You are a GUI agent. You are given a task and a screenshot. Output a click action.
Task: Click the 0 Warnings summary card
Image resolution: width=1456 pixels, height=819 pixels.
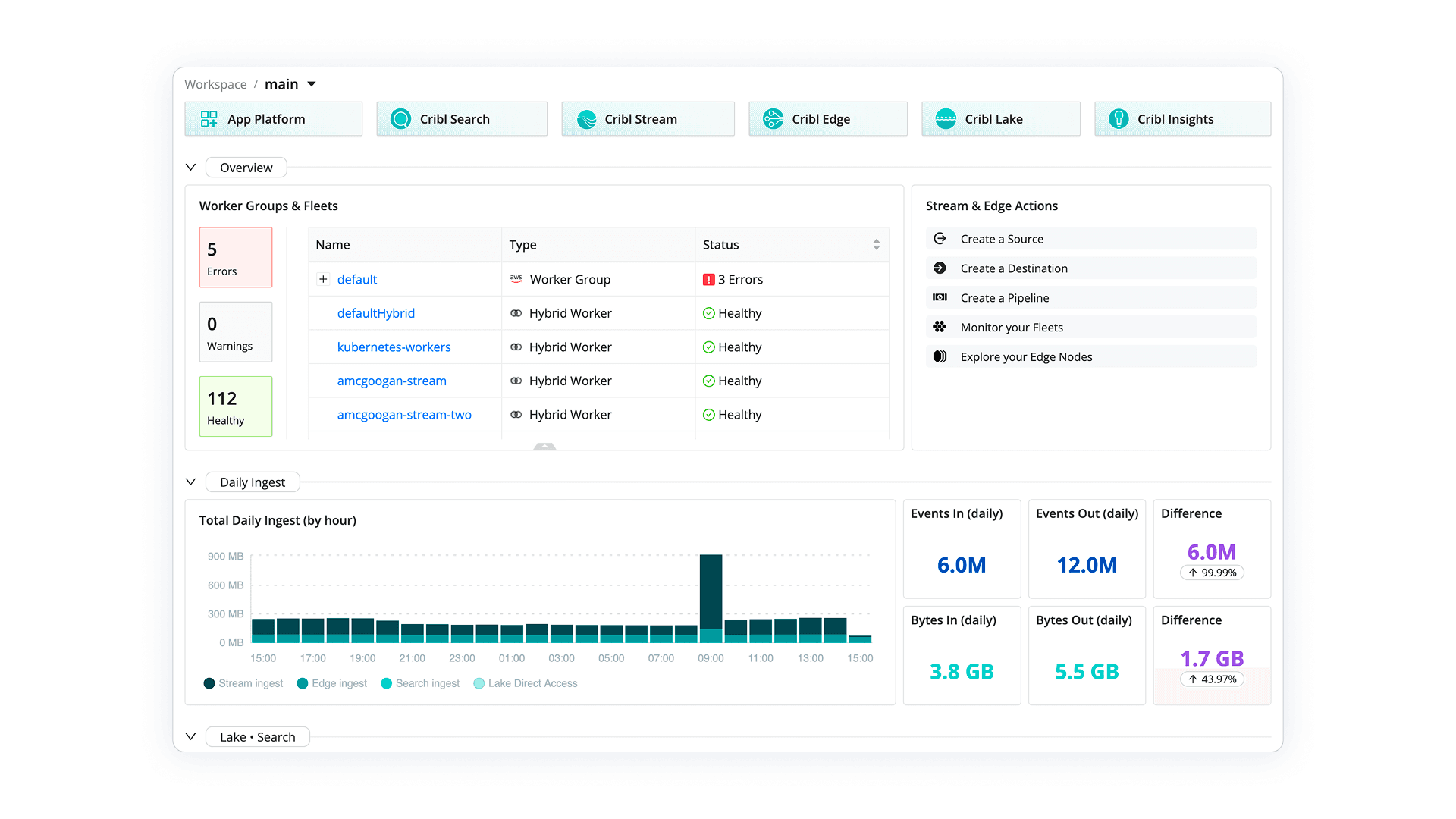236,332
